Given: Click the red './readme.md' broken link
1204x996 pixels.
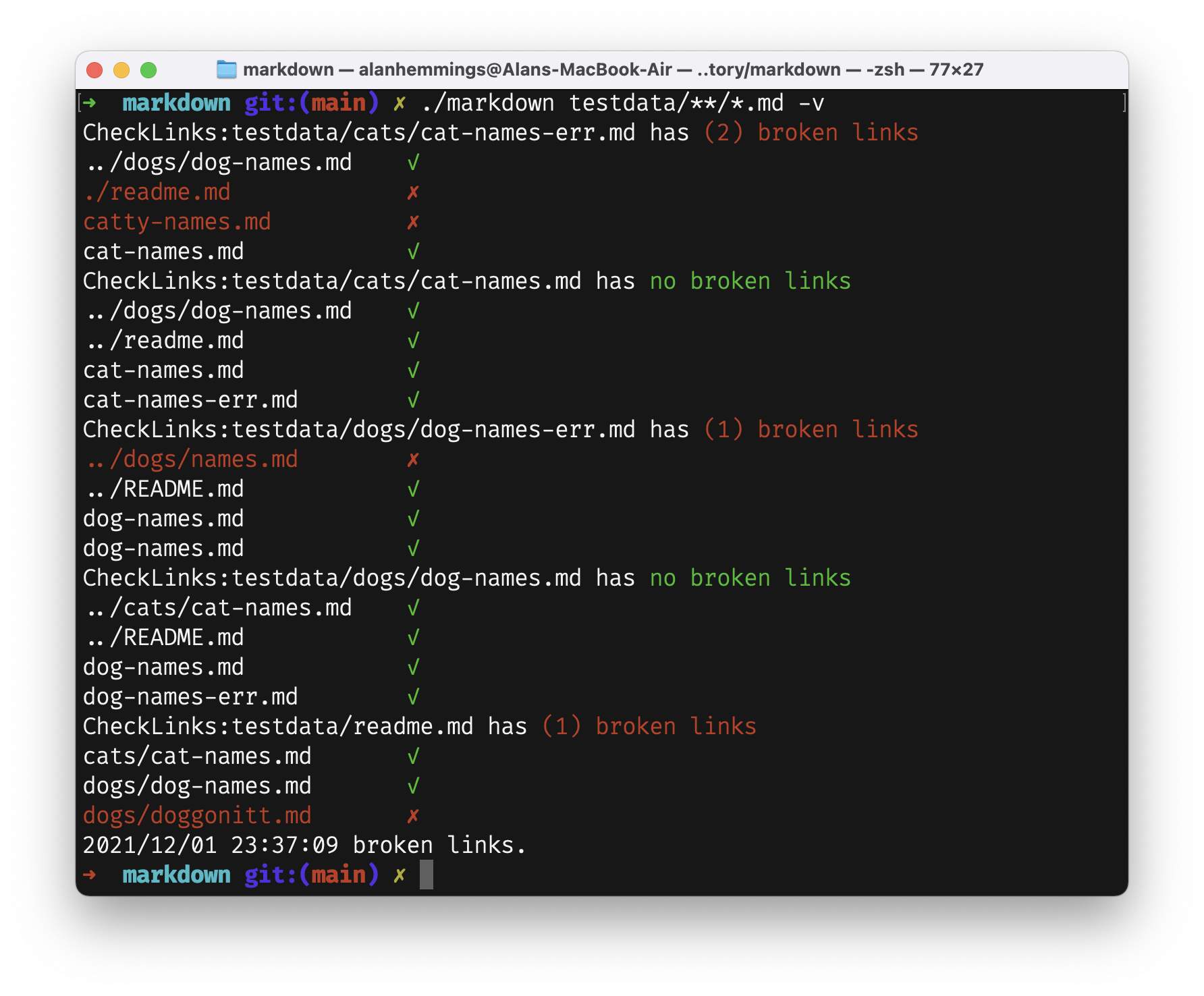Looking at the screenshot, I should [157, 192].
